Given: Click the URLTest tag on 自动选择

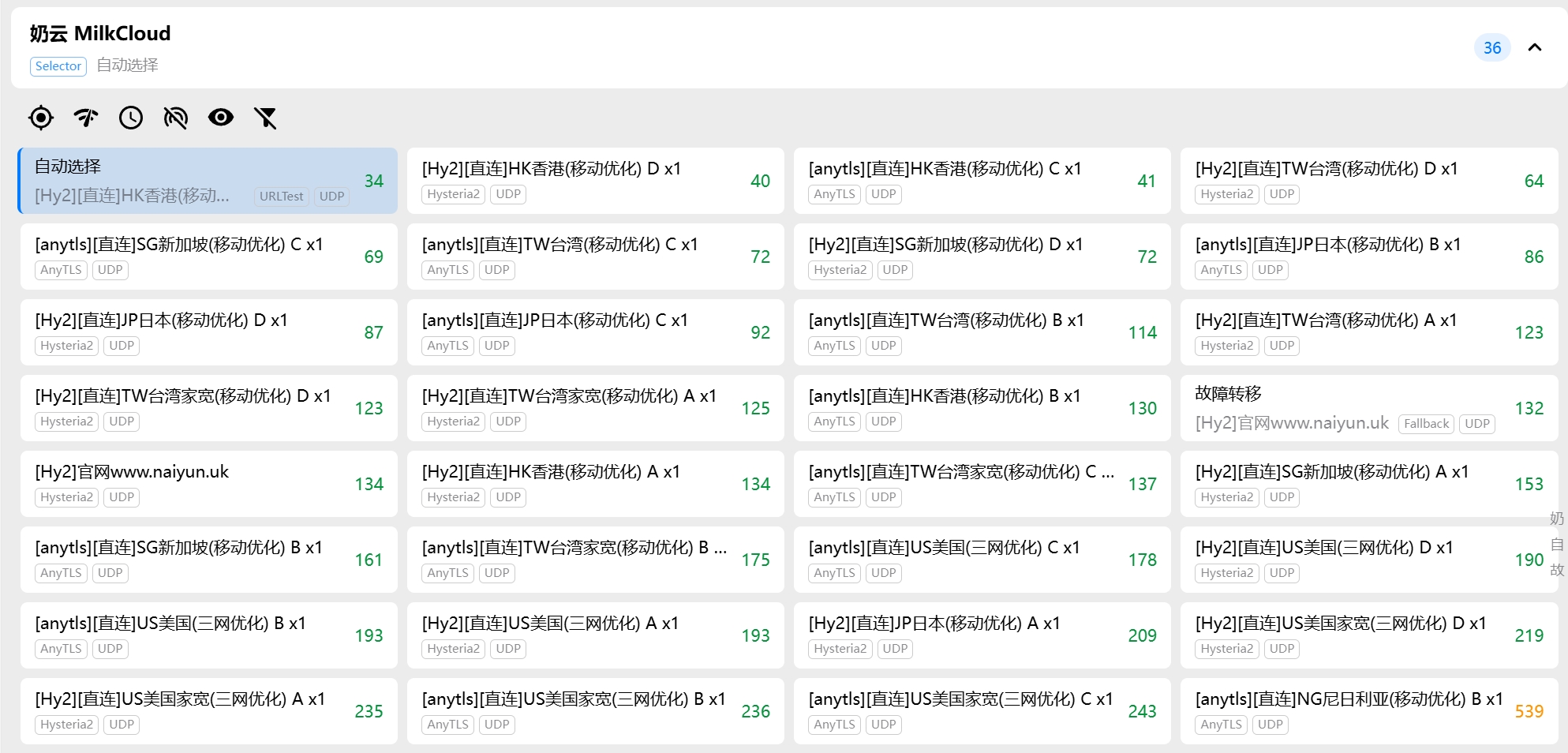Looking at the screenshot, I should tap(282, 197).
